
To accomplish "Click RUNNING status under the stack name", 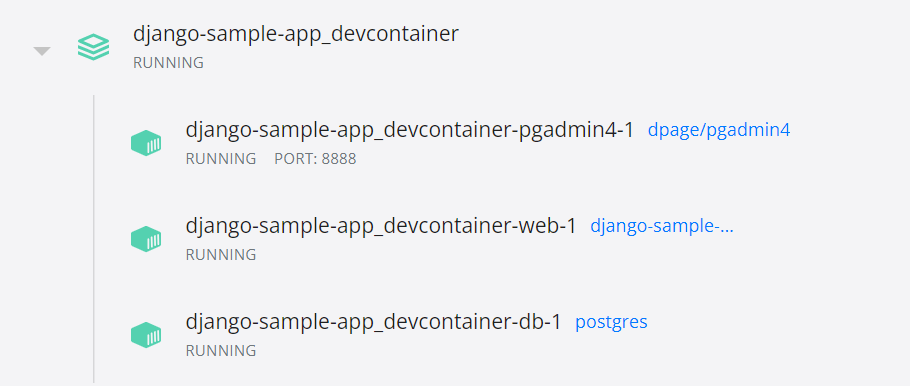I will [x=168, y=63].
